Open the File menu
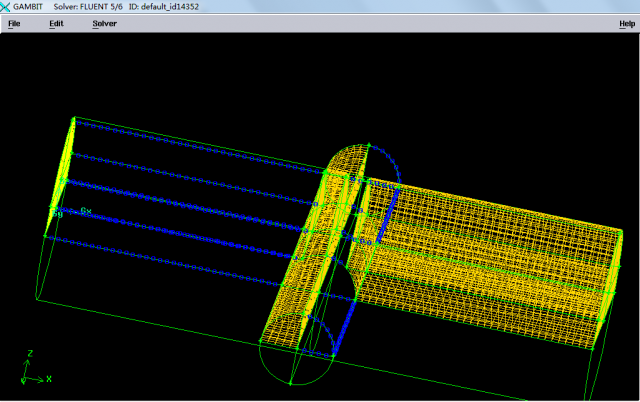This screenshot has height=402, width=640. pos(14,23)
